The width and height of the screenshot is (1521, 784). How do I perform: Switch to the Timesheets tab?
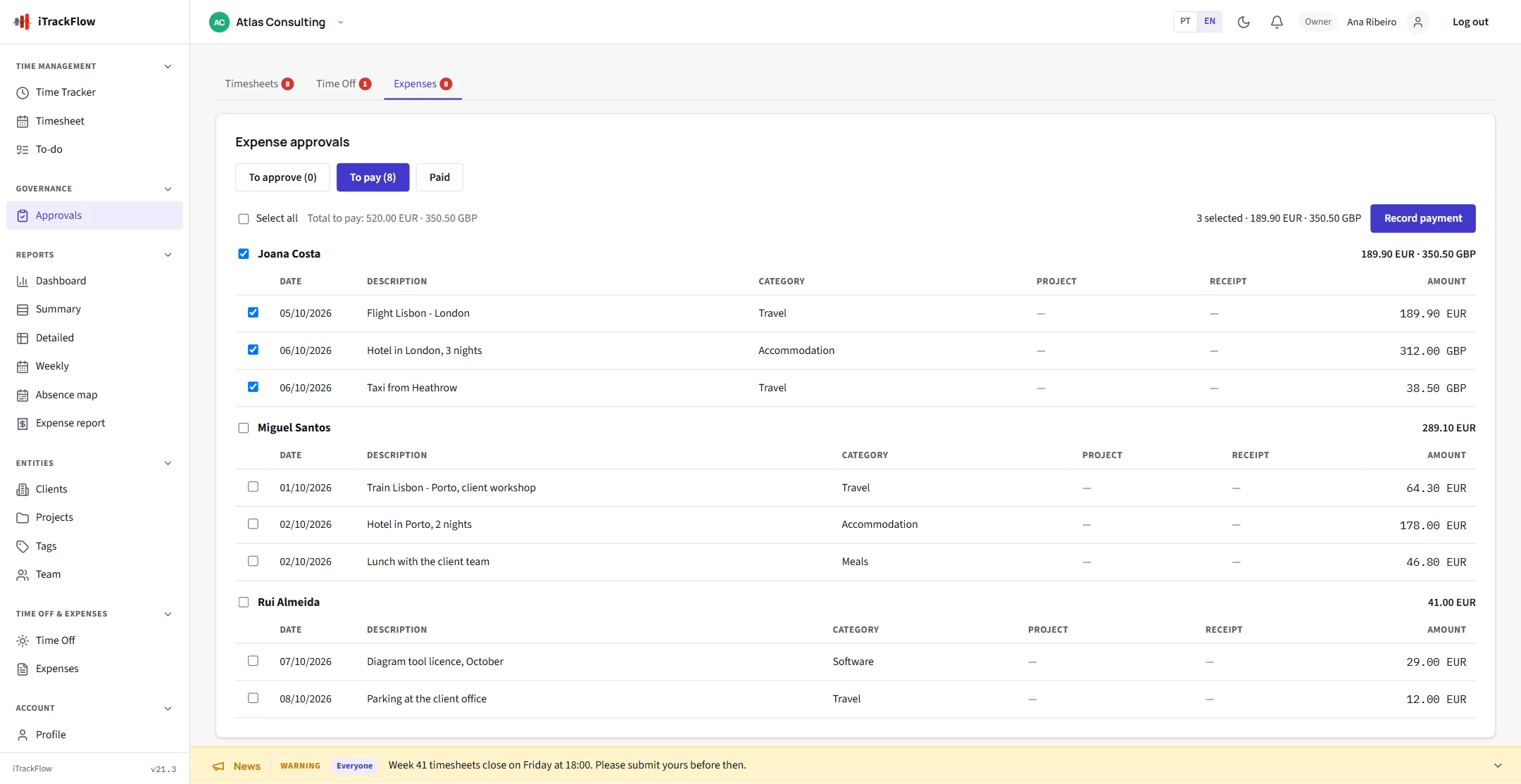(259, 84)
